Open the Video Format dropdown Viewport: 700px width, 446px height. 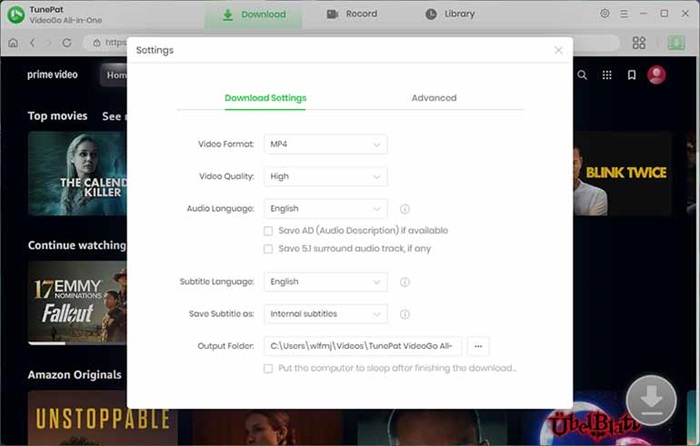325,145
